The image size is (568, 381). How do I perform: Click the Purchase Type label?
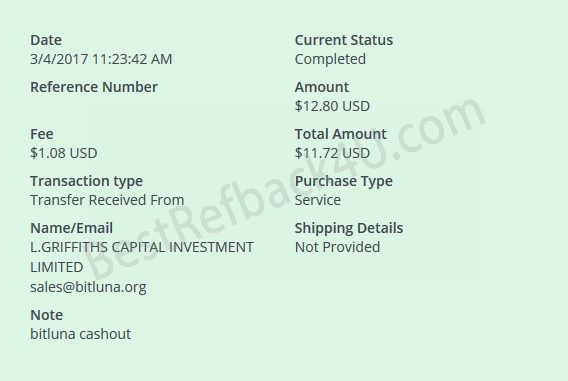coord(344,181)
